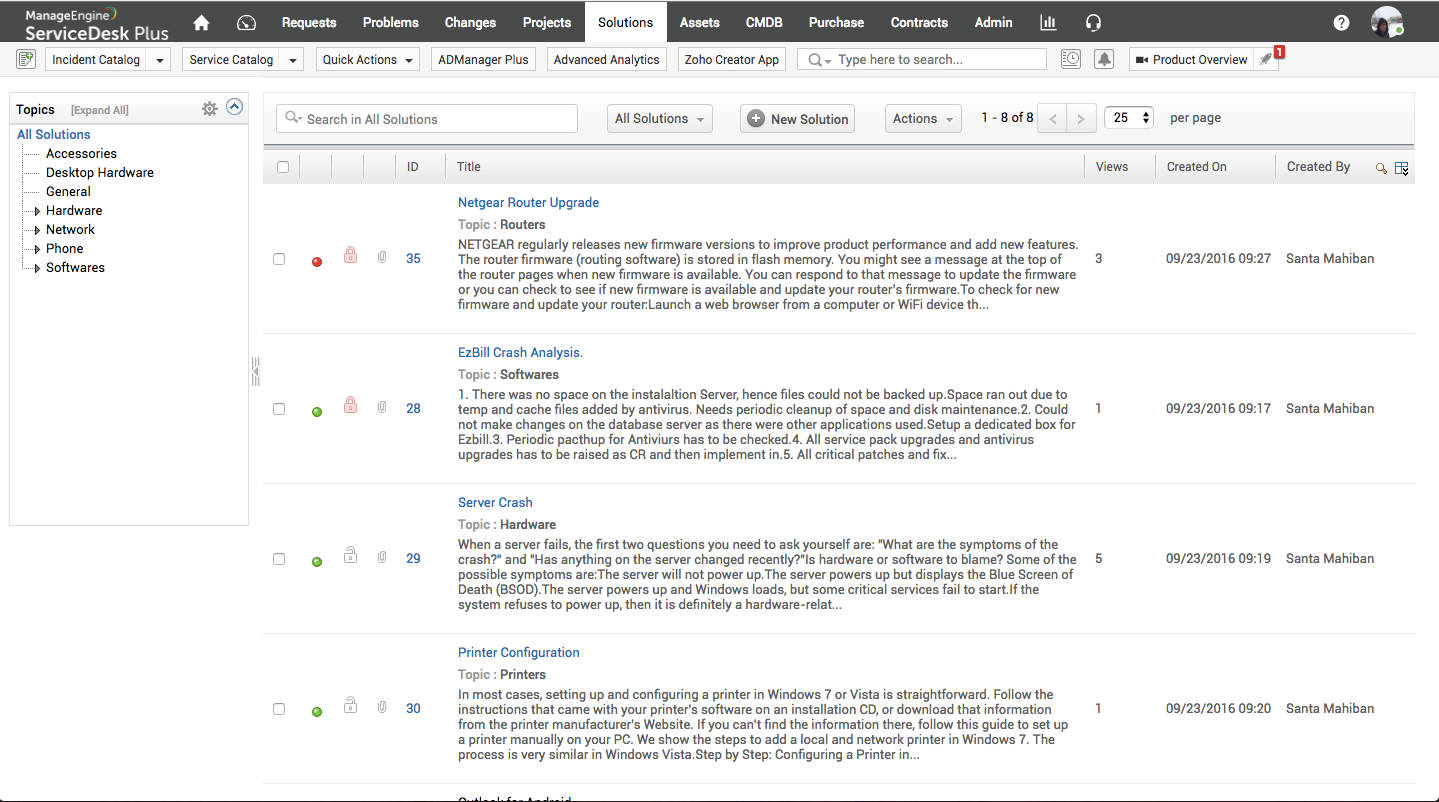
Task: Switch to the Assets tab
Action: (x=699, y=22)
